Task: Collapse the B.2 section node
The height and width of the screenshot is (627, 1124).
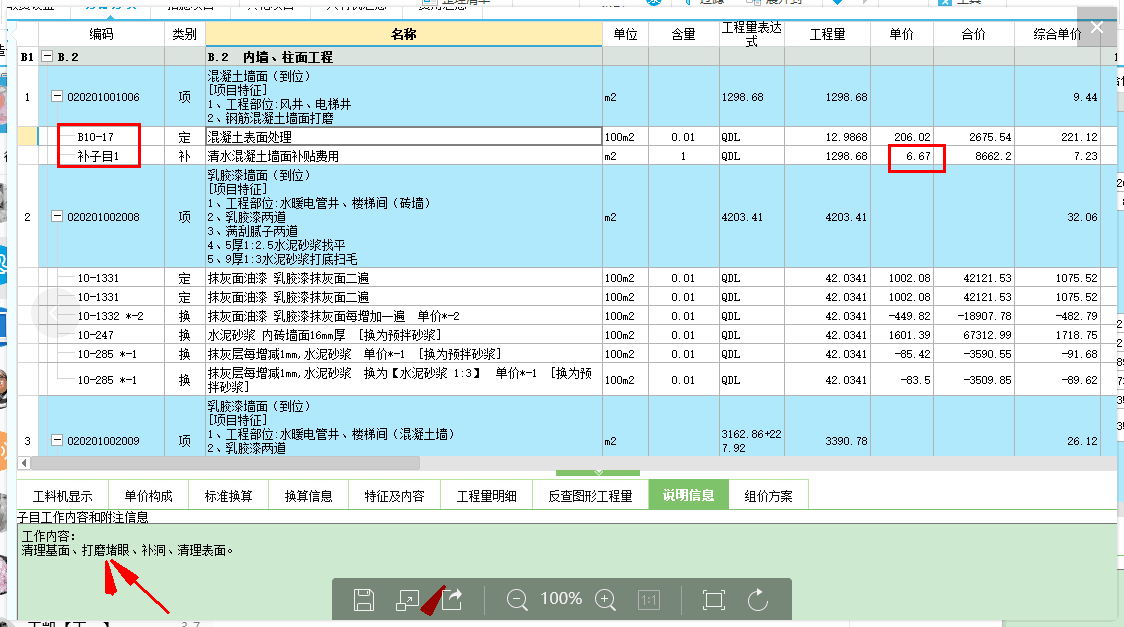Action: click(x=47, y=57)
